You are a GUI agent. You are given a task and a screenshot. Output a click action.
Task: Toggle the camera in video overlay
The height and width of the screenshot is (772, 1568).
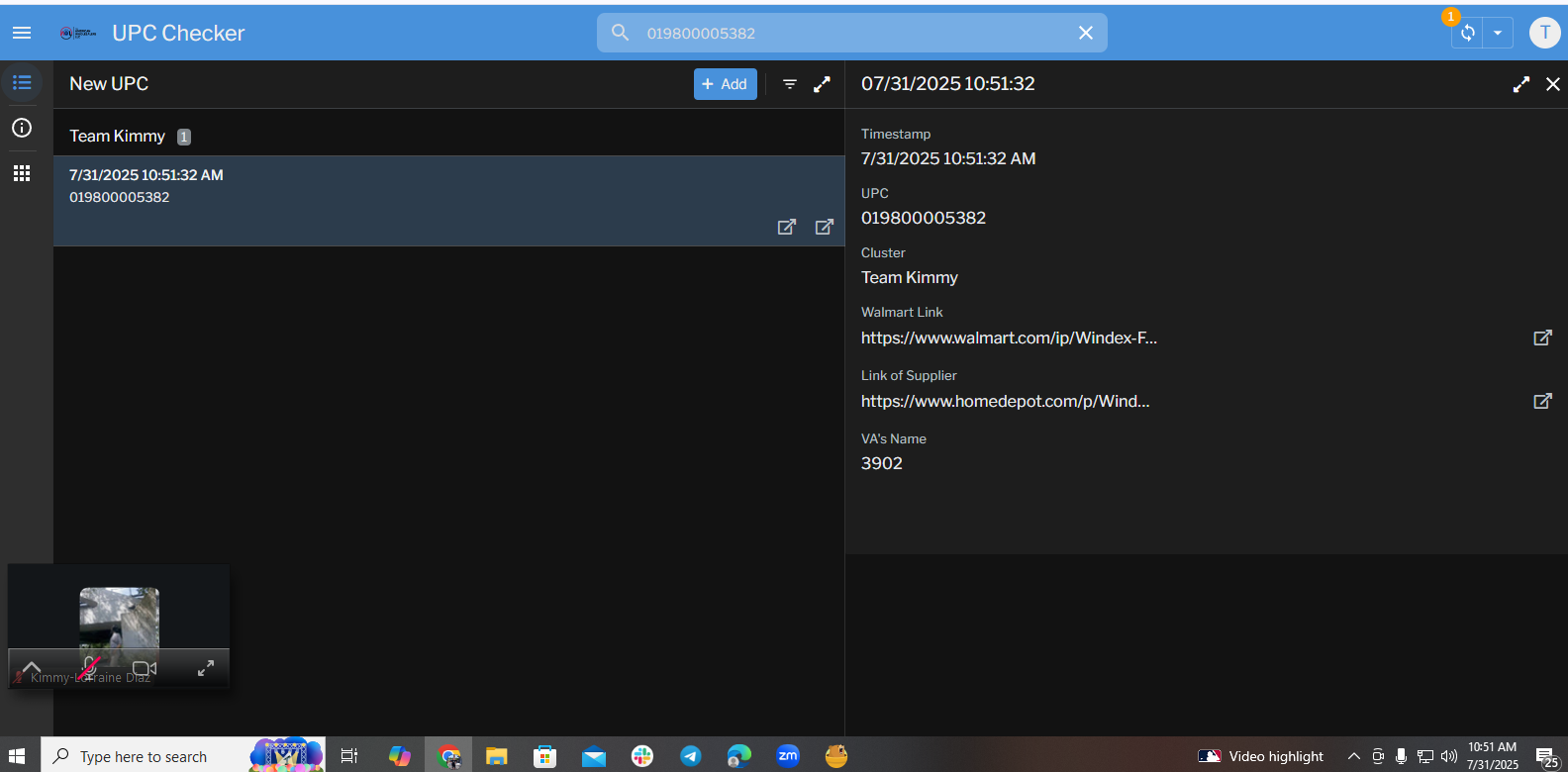click(145, 668)
